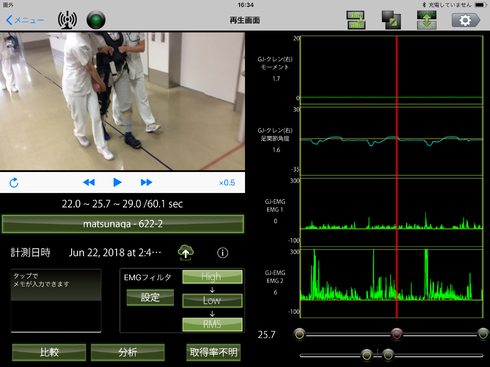Click the EMGフィルタ label
This screenshot has width=490, height=367.
tap(147, 277)
